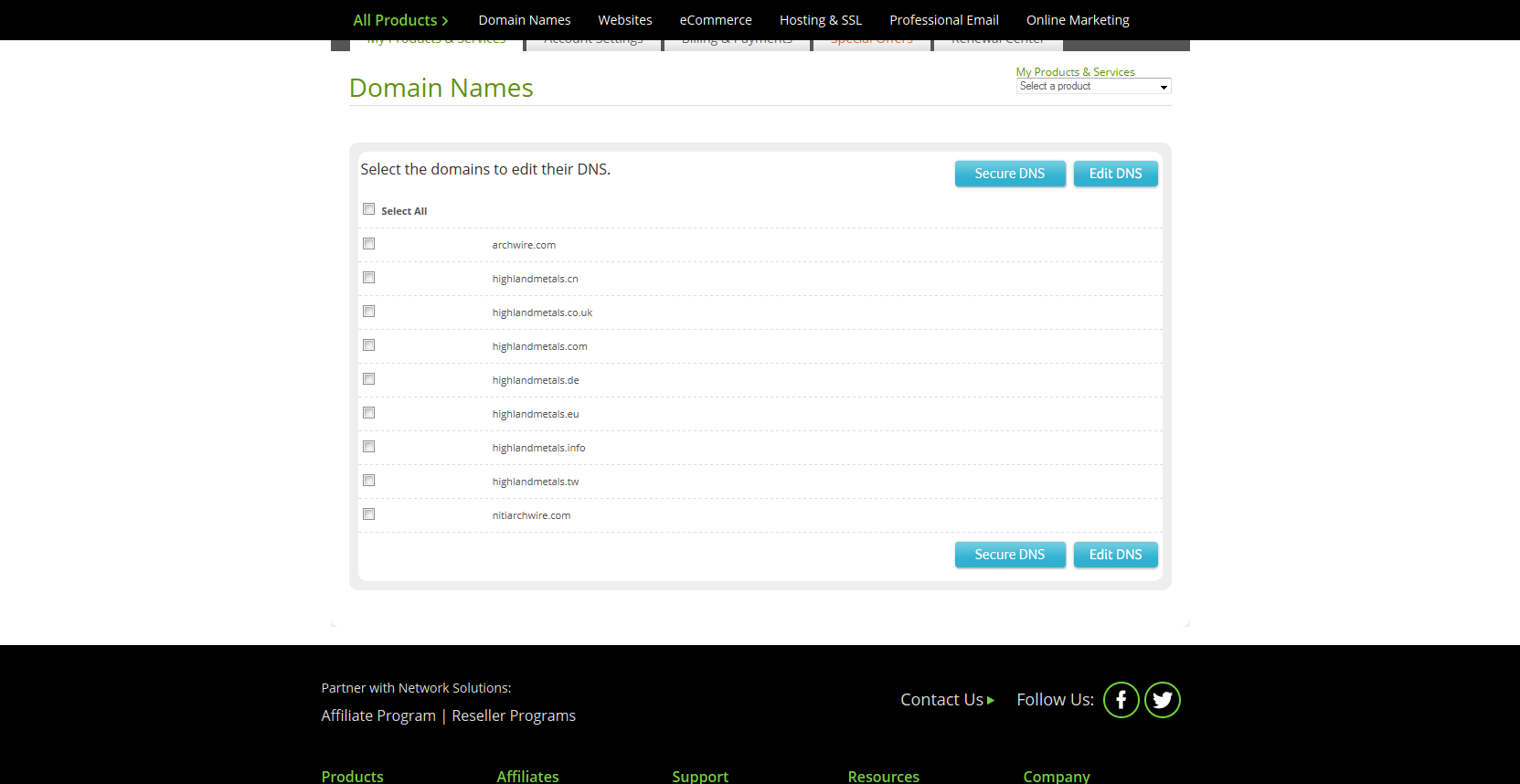Open the Domain Names menu
This screenshot has width=1520, height=784.
(525, 20)
